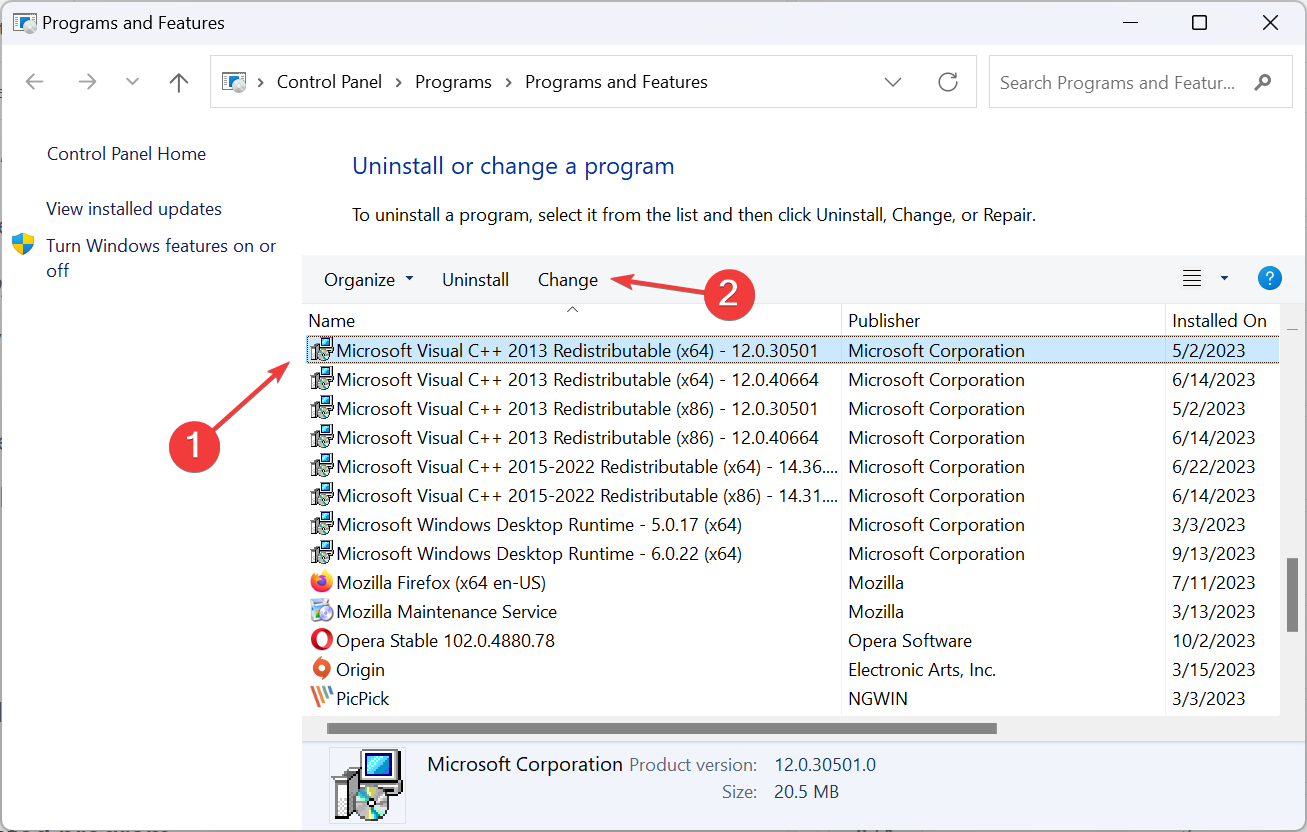1307x832 pixels.
Task: Go forward using the Forward arrow
Action: [87, 82]
